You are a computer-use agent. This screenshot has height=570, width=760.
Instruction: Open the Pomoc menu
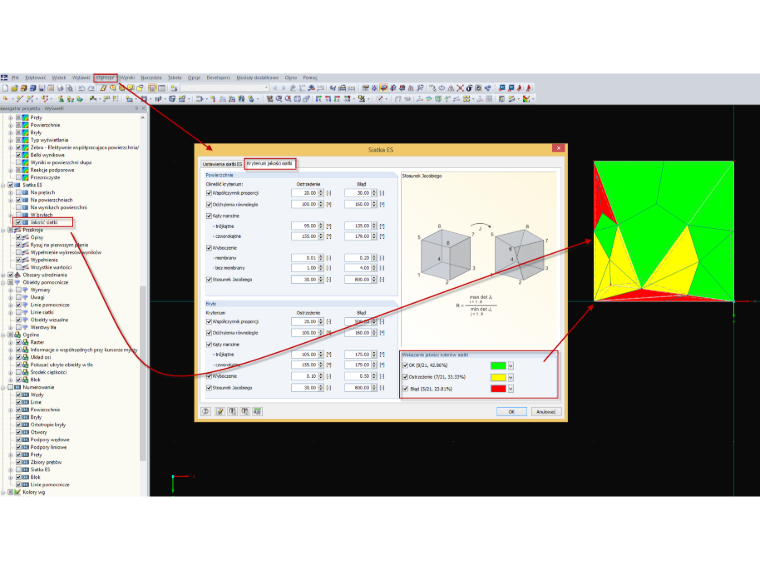[x=310, y=78]
